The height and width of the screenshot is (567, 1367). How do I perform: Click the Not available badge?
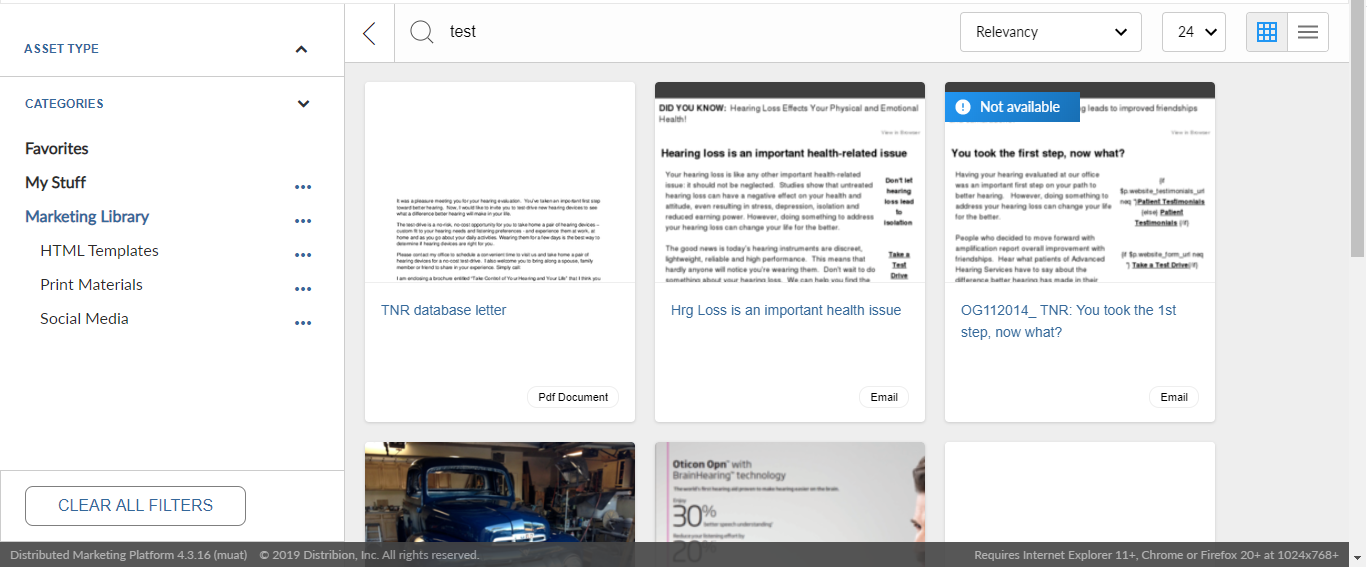pos(1012,107)
